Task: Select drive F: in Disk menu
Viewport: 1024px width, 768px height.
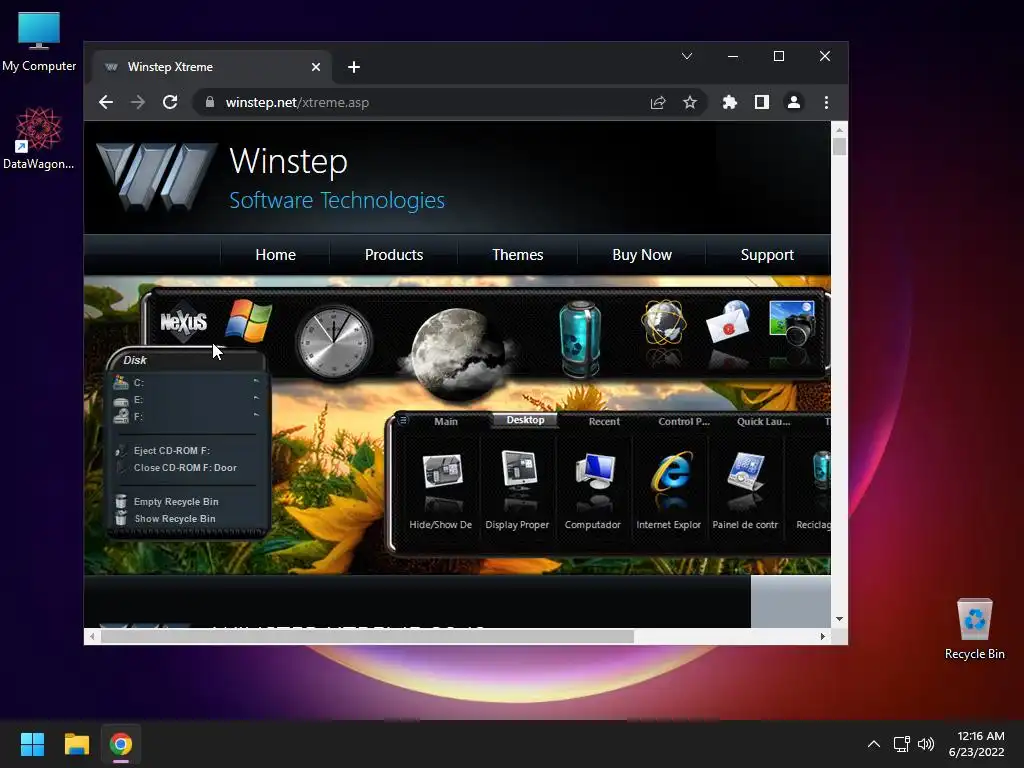Action: coord(187,417)
